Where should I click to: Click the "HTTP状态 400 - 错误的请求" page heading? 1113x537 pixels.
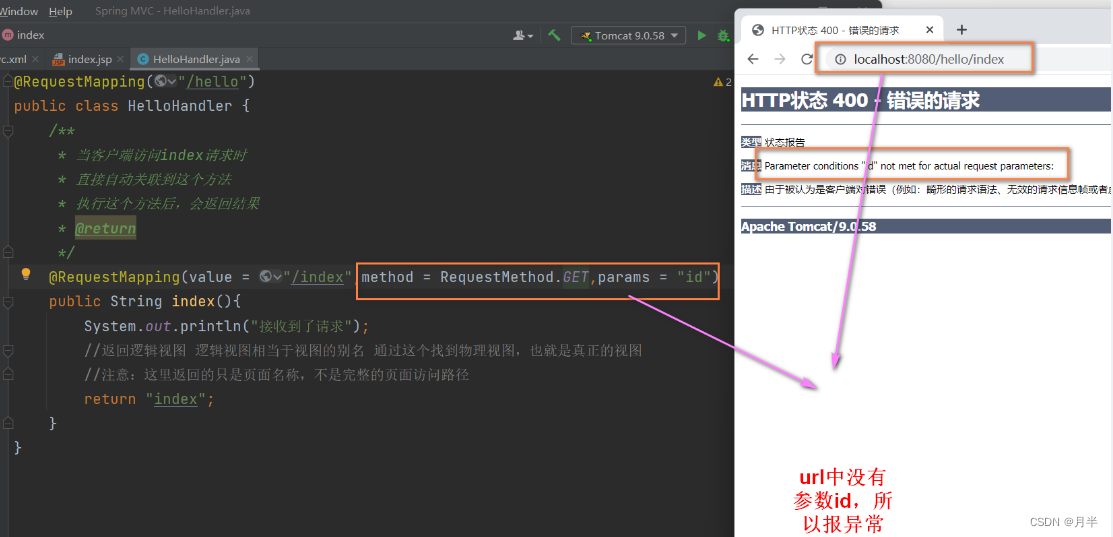click(860, 100)
